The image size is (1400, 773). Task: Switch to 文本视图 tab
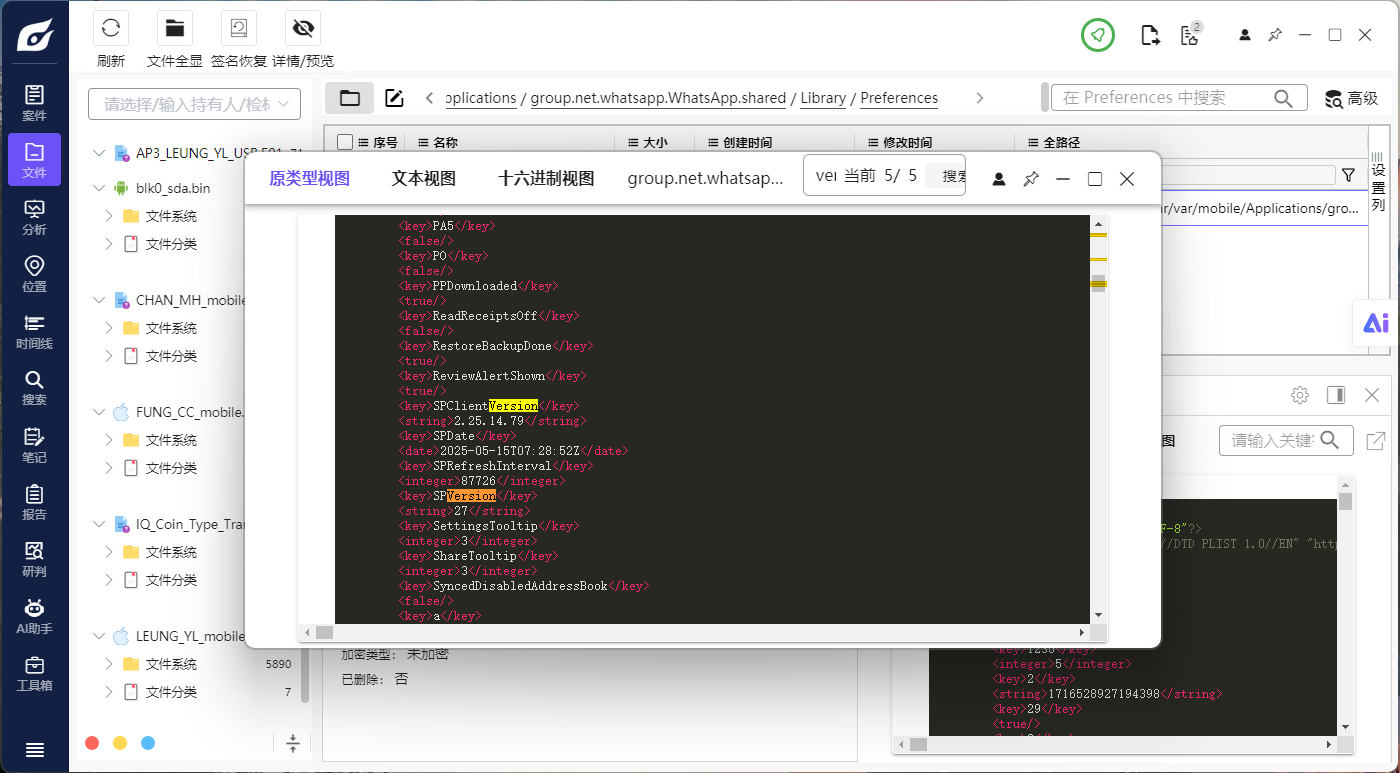coord(424,179)
